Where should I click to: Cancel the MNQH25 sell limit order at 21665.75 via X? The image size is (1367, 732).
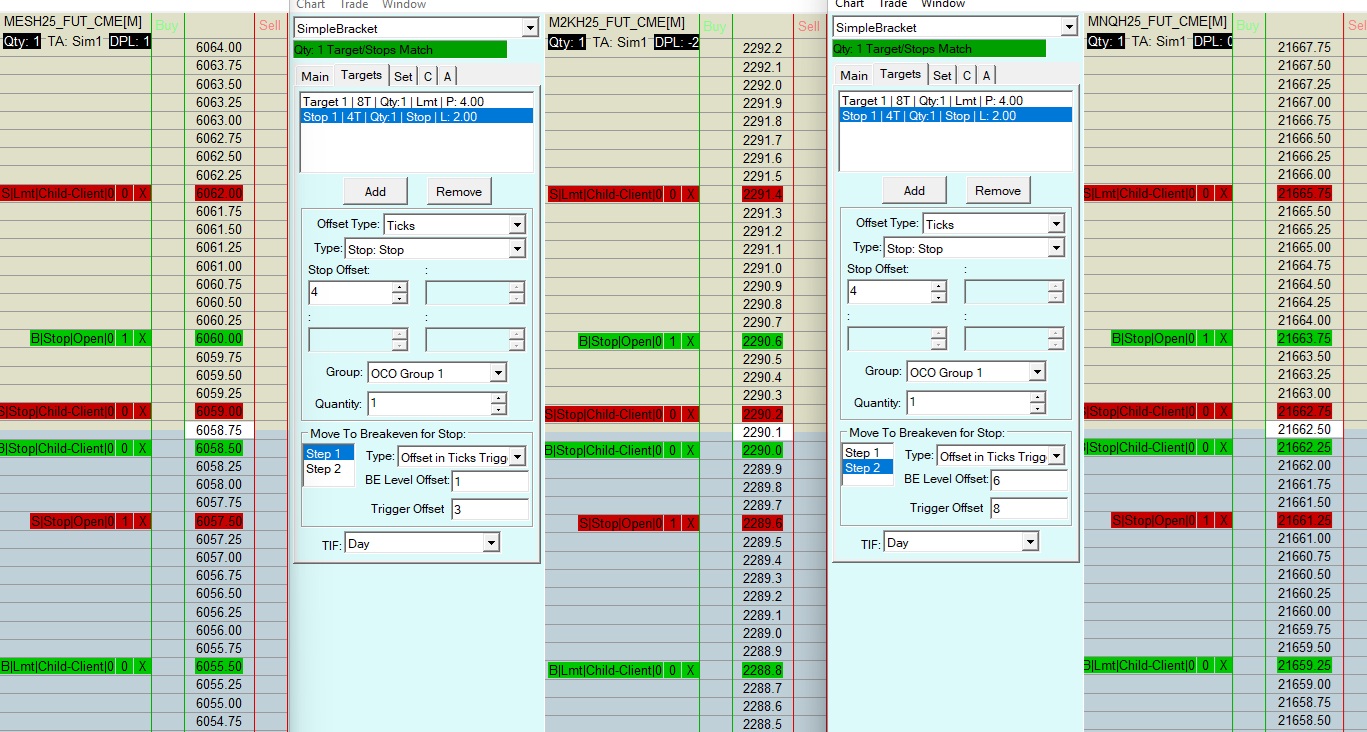(x=1224, y=193)
